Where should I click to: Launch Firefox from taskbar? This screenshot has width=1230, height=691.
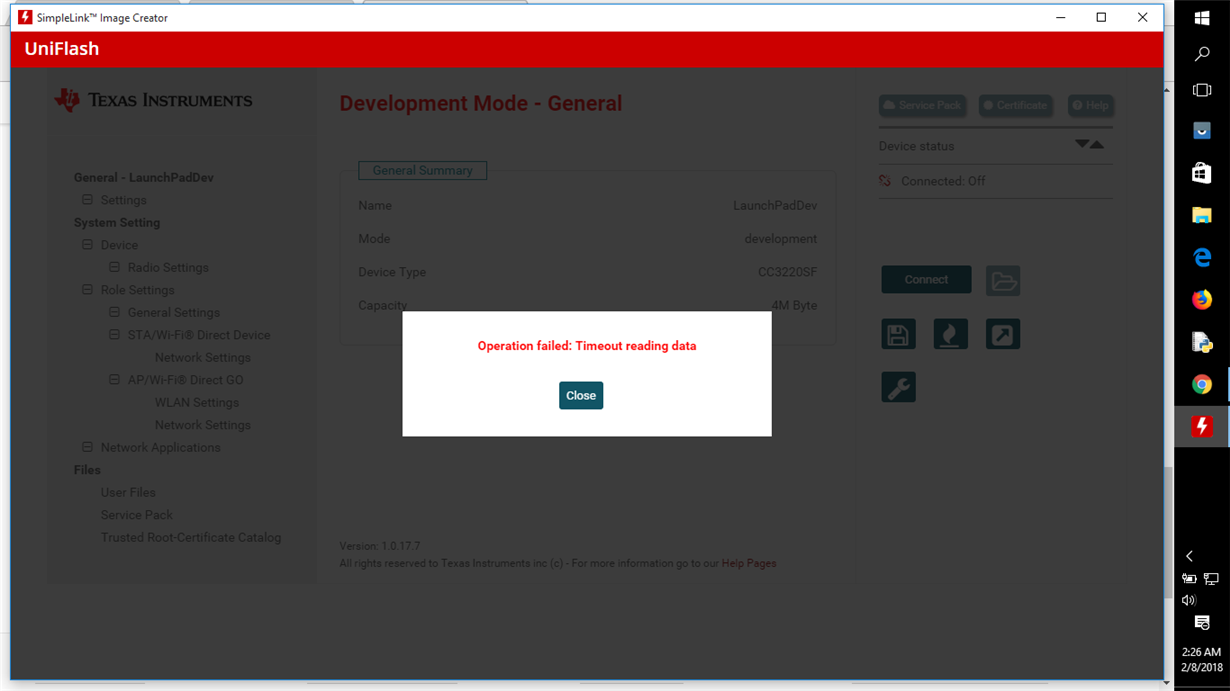1202,299
